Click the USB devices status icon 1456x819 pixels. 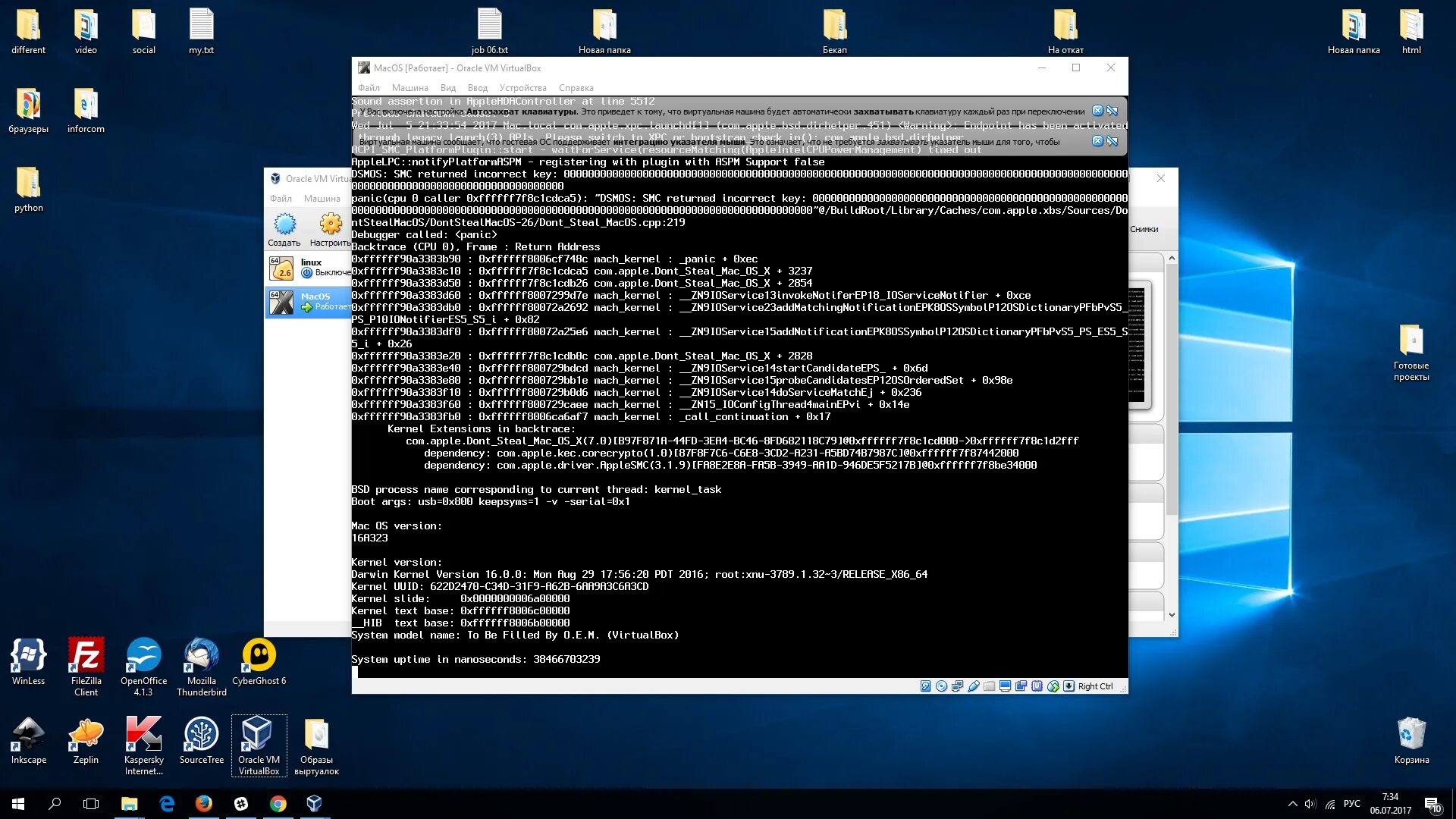974,686
